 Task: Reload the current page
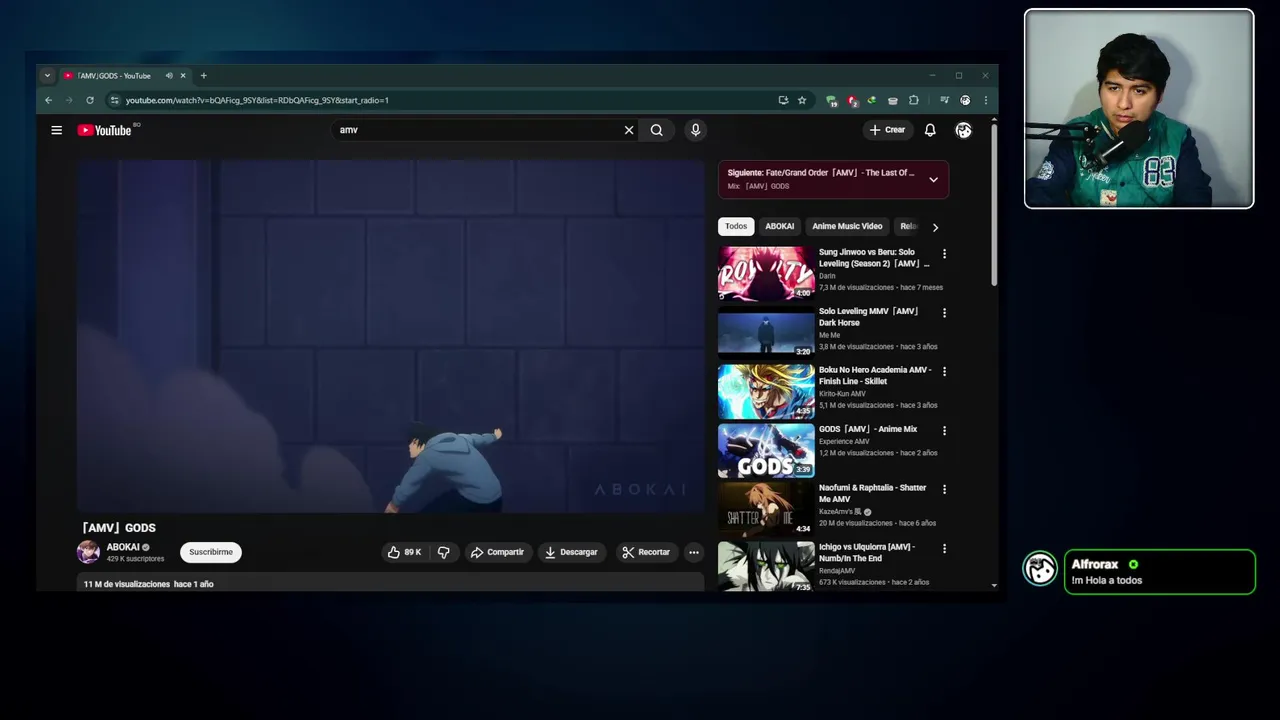tap(90, 100)
